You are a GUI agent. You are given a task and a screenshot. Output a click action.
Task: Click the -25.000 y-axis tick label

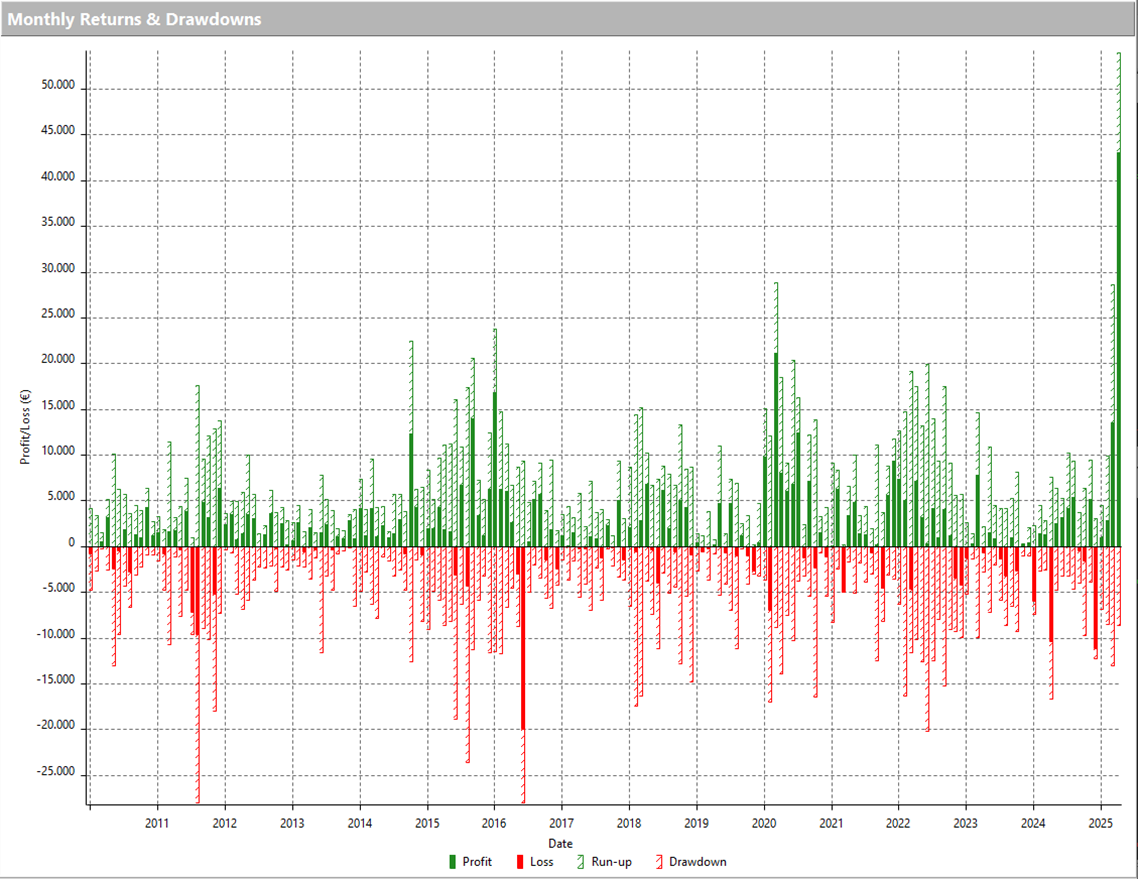click(56, 773)
